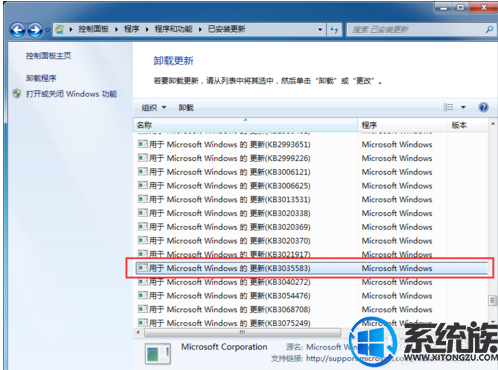
Task: Expand the arrow after 程序和功能 breadcrumb
Action: tap(200, 29)
